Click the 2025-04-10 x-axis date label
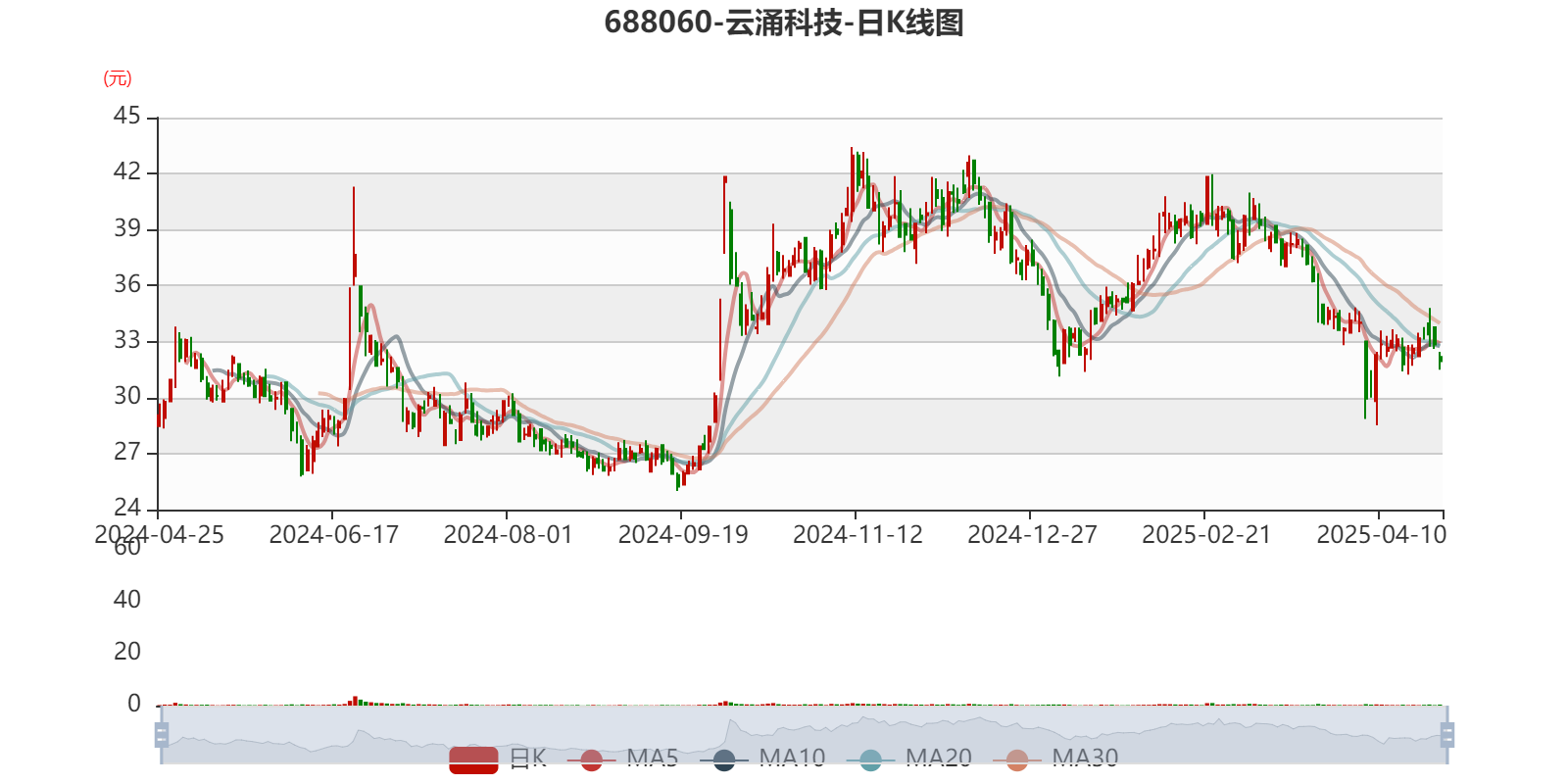Screen dimensions: 1568x784 click(x=1381, y=535)
